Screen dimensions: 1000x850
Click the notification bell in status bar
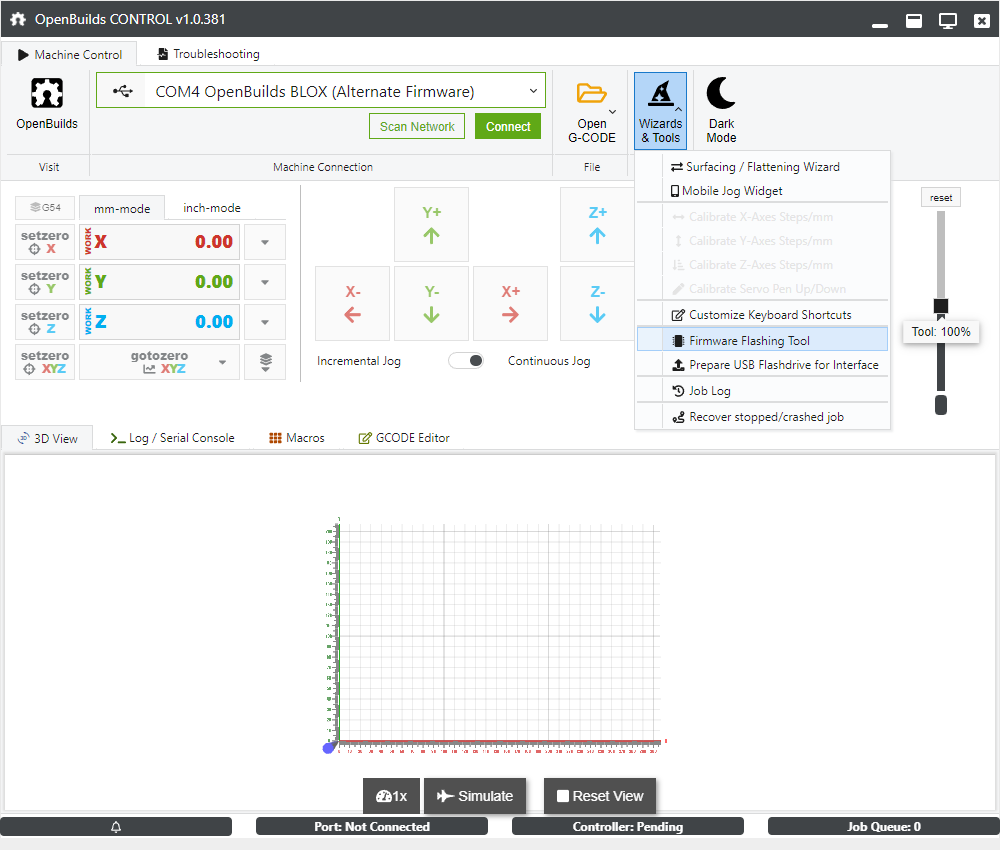[x=116, y=827]
